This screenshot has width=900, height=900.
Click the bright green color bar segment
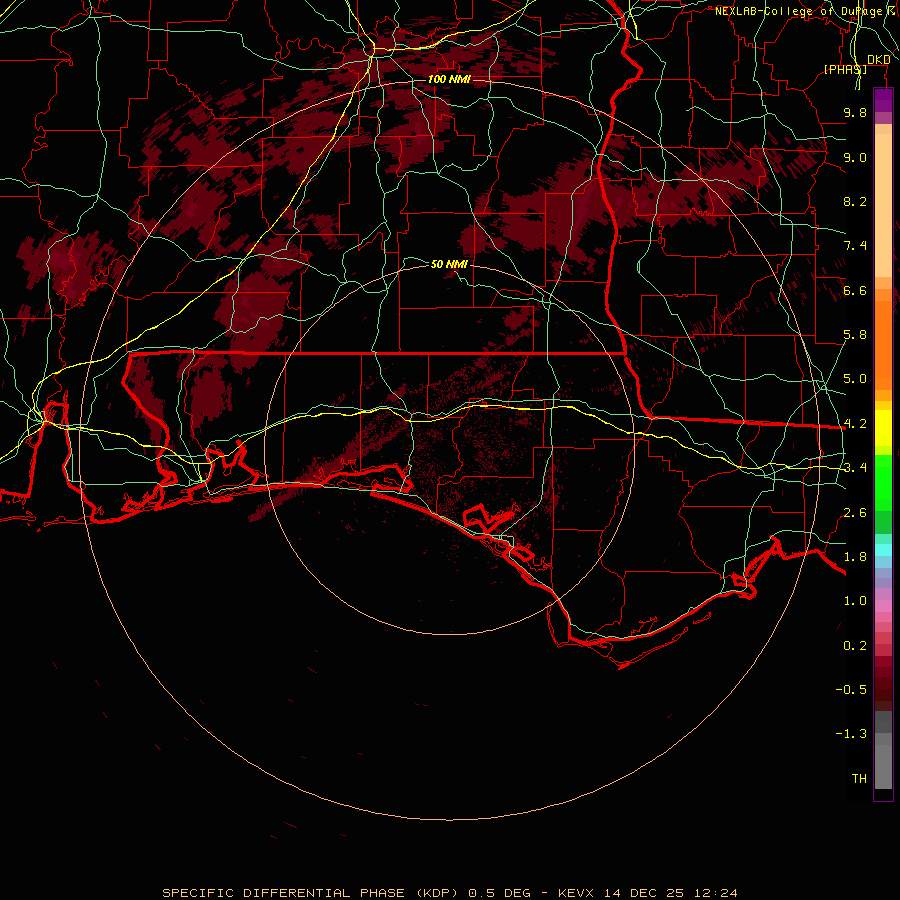(883, 482)
